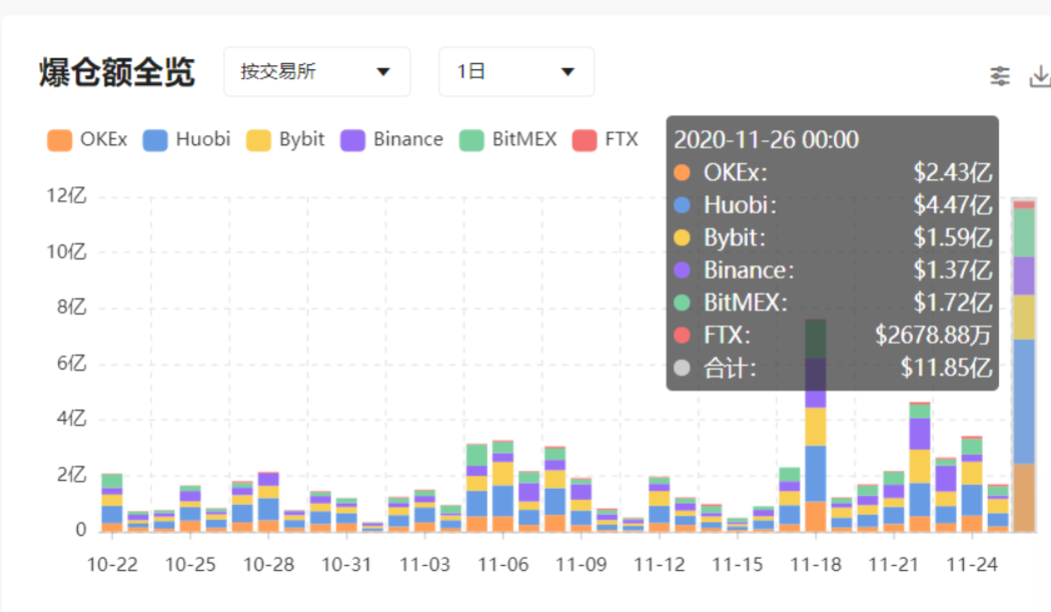Open the 1日 interval dropdown
The height and width of the screenshot is (612, 1051).
516,72
